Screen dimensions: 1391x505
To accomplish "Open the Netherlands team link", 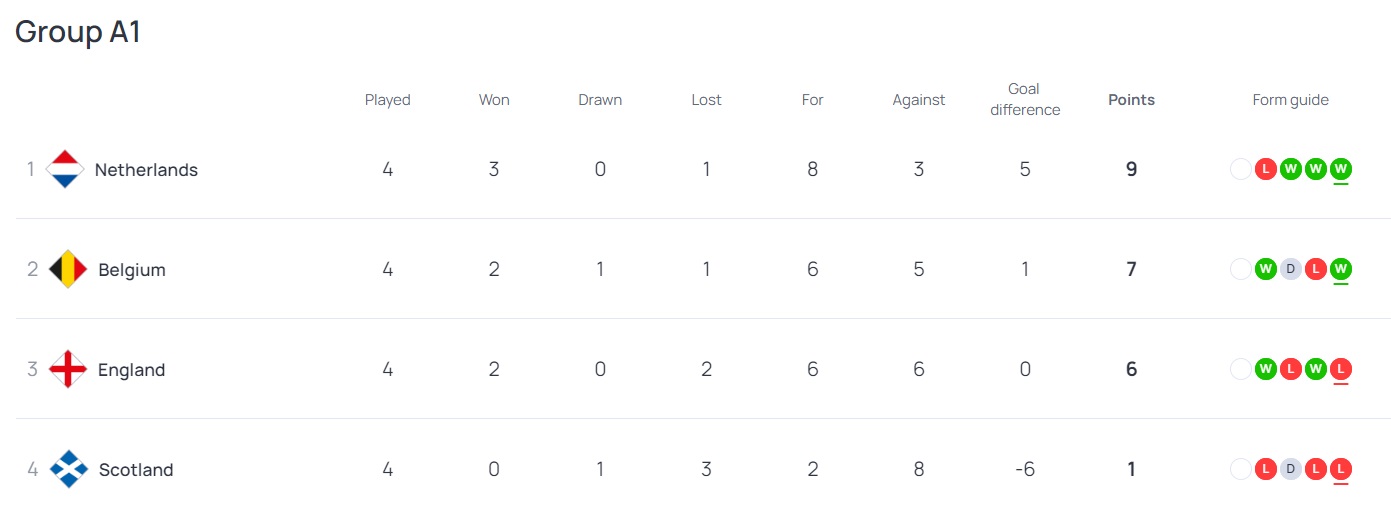I will pos(146,170).
